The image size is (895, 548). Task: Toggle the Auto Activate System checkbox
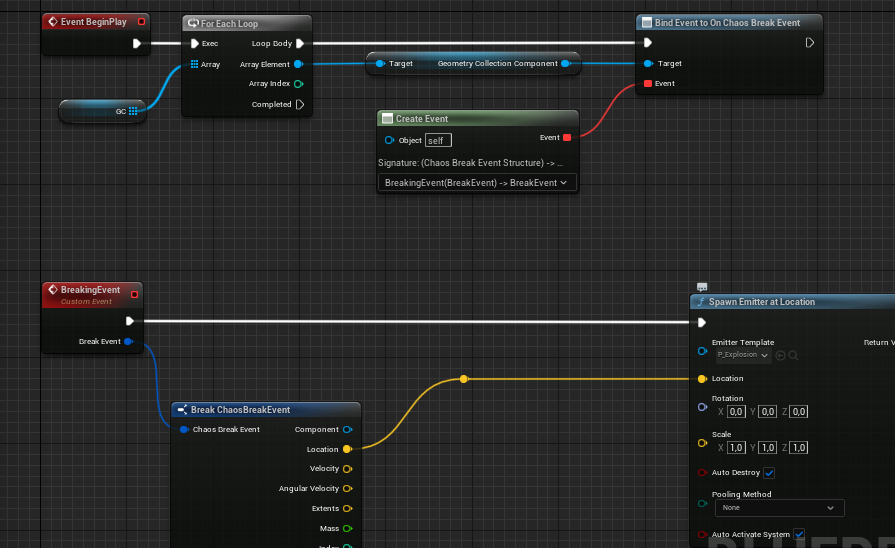[799, 534]
